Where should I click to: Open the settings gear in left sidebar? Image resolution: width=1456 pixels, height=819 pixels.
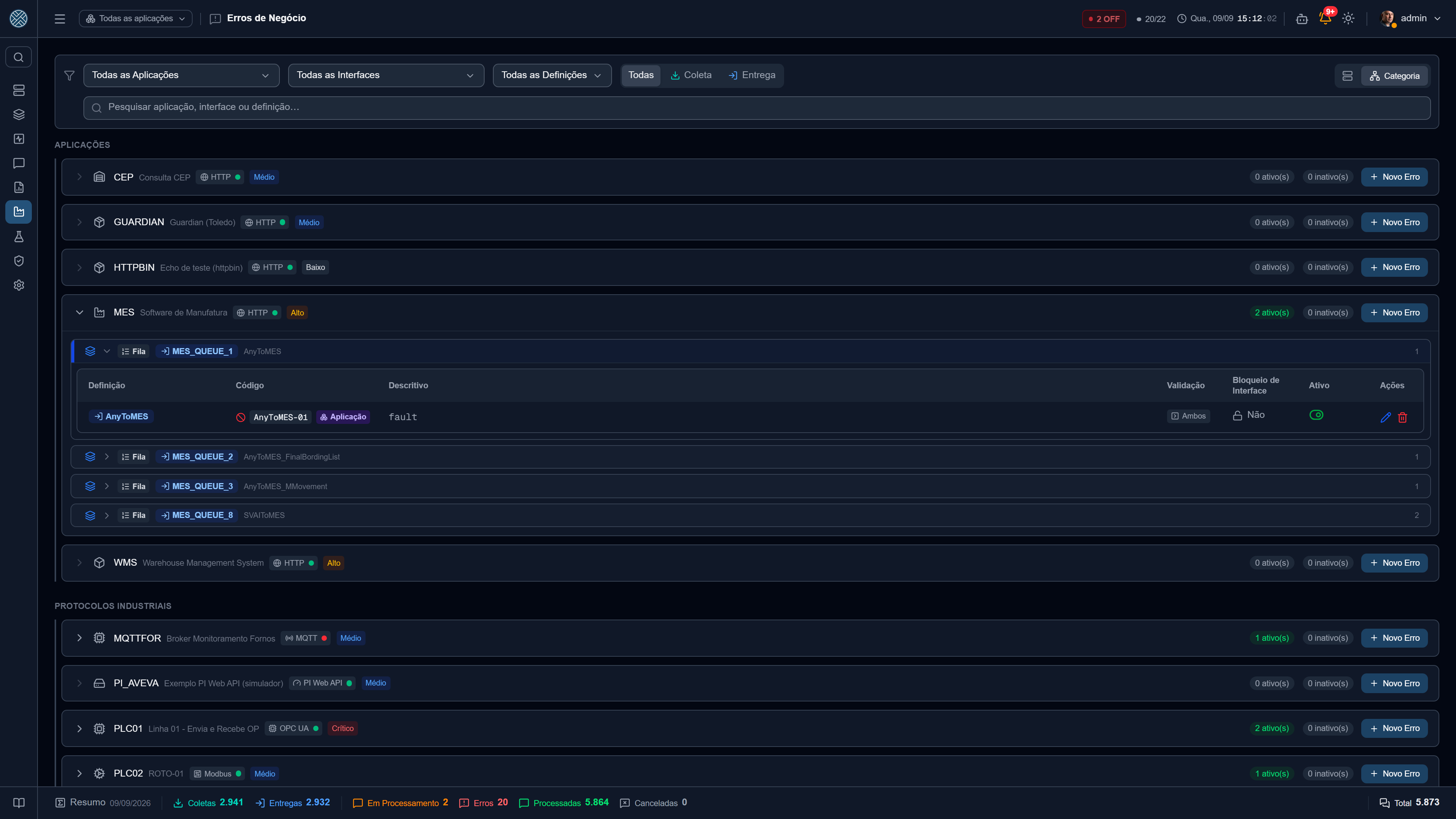coord(19,285)
